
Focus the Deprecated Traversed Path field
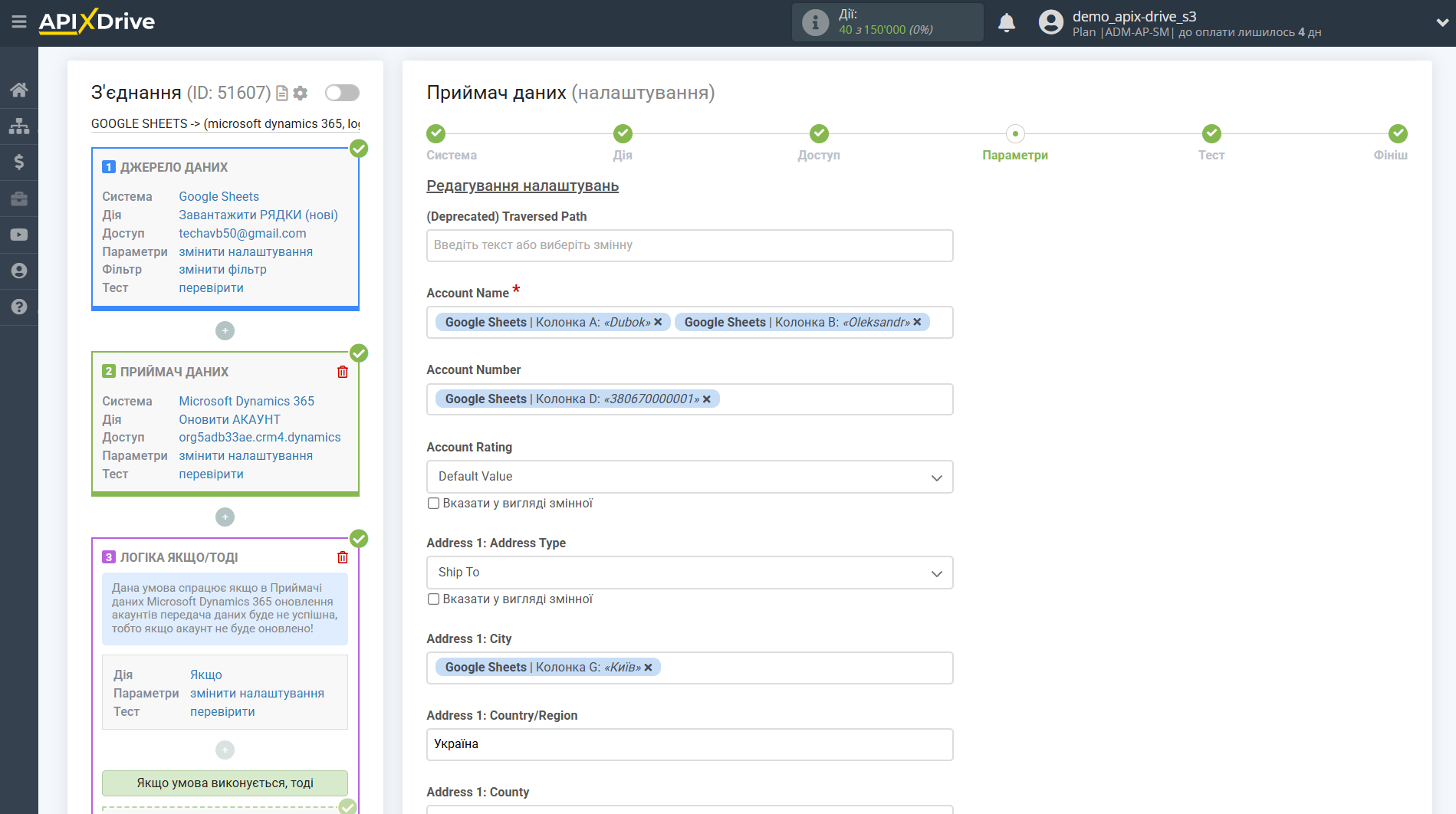point(689,245)
